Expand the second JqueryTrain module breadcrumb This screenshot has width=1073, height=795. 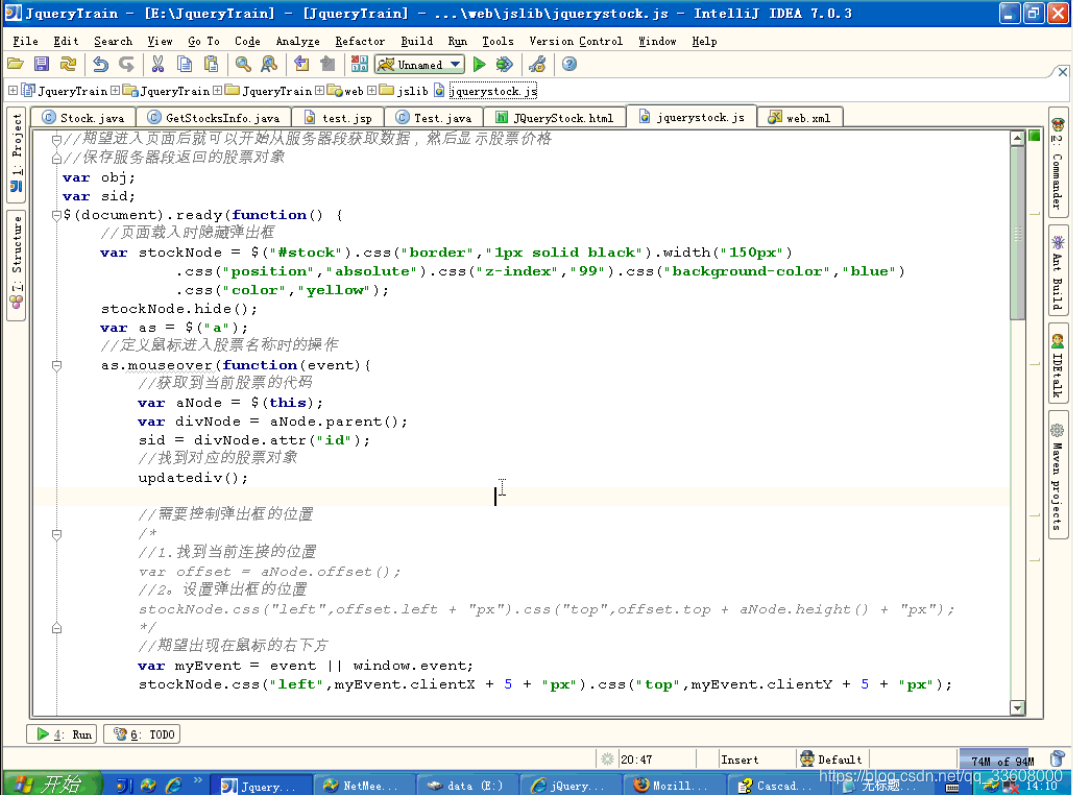pos(115,90)
